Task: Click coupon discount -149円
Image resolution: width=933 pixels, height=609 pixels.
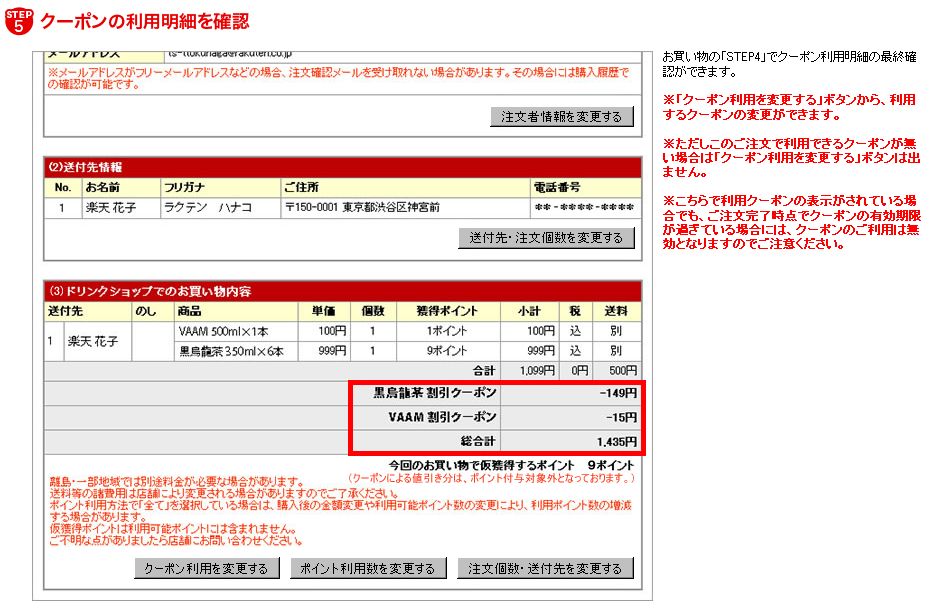Action: tap(618, 393)
